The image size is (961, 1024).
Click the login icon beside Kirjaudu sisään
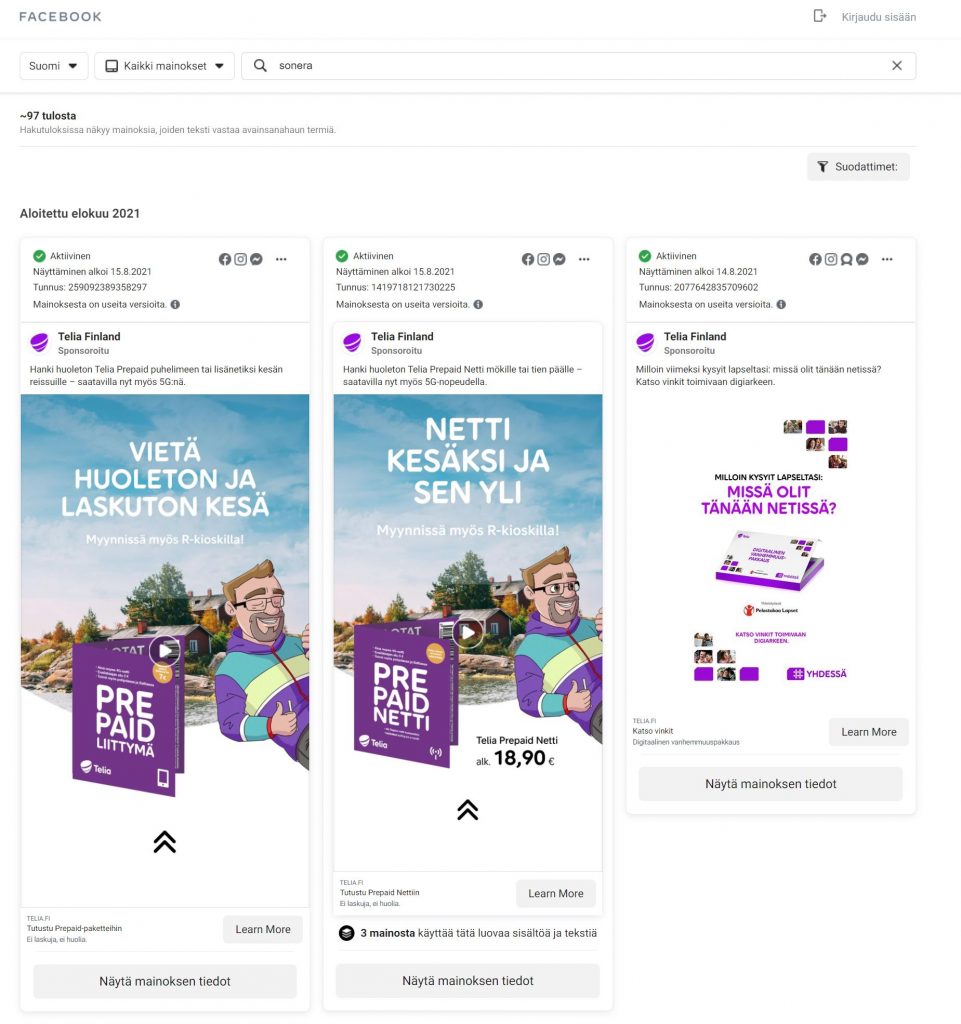pos(820,16)
